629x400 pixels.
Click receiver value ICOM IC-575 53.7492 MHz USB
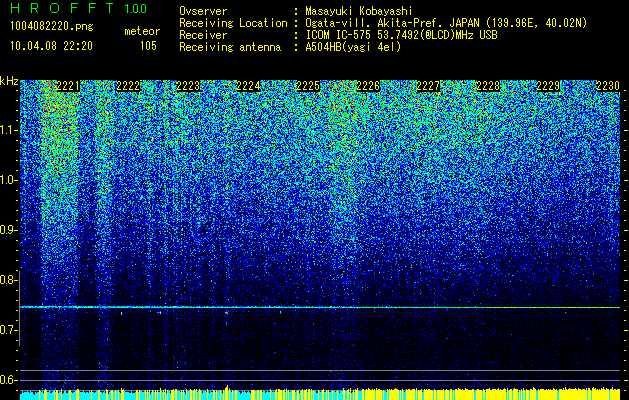[x=401, y=35]
